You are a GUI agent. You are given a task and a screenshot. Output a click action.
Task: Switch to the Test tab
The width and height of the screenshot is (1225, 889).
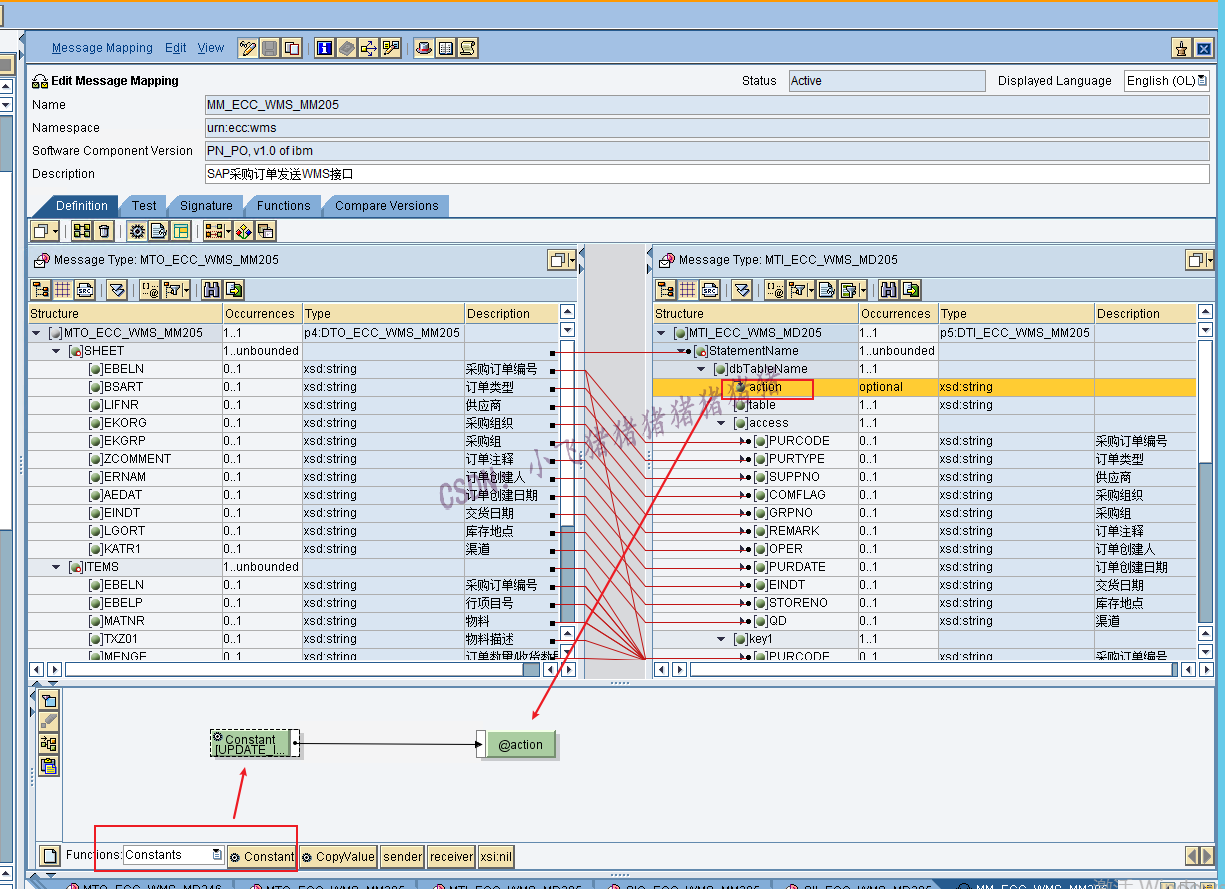point(144,206)
